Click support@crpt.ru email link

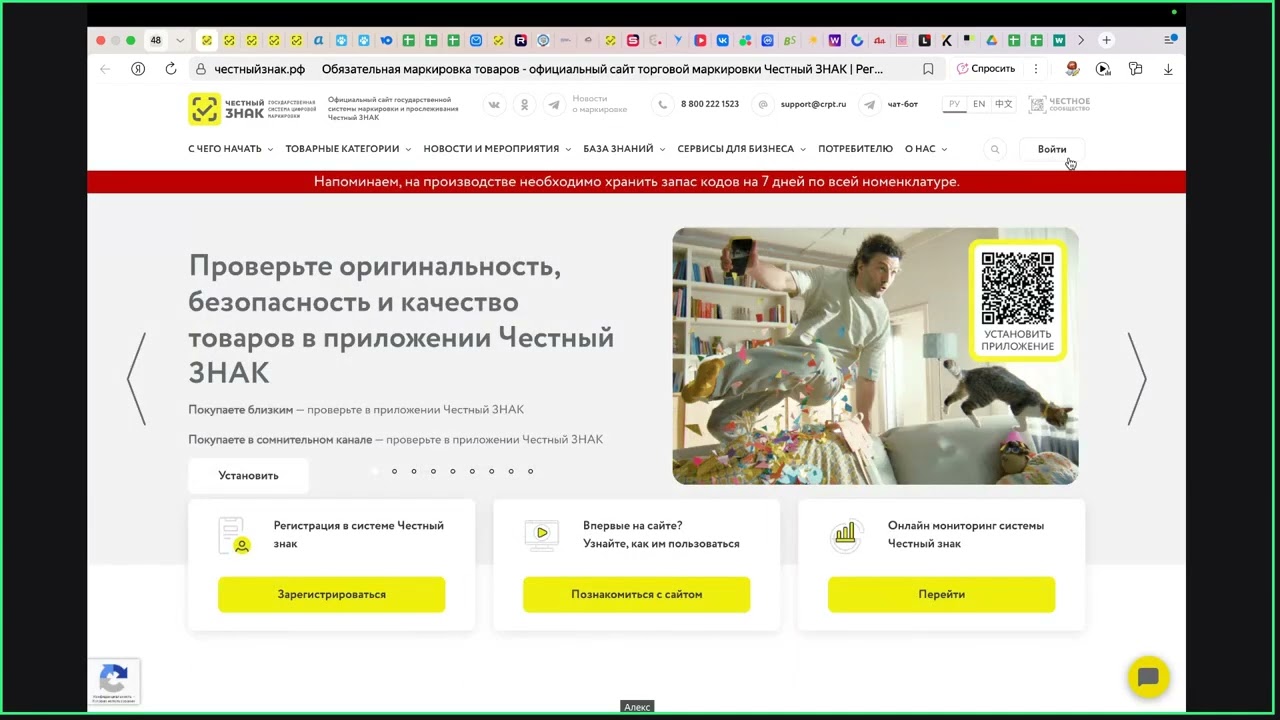813,104
